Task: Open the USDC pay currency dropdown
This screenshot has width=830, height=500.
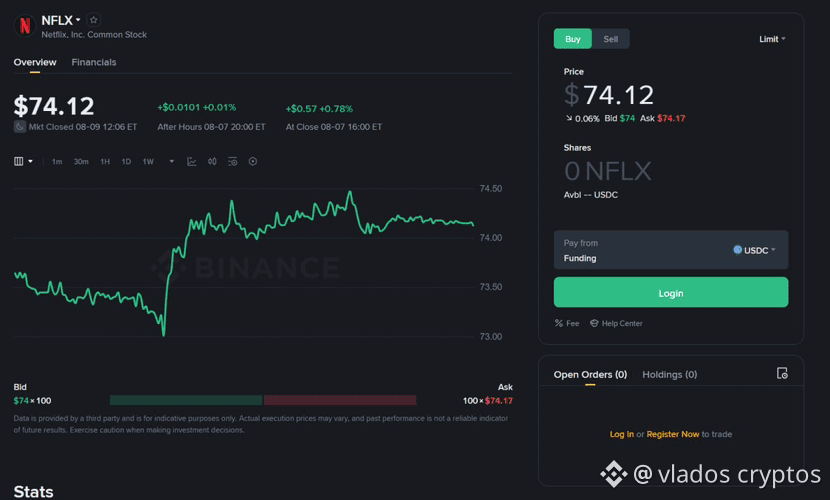Action: point(754,250)
